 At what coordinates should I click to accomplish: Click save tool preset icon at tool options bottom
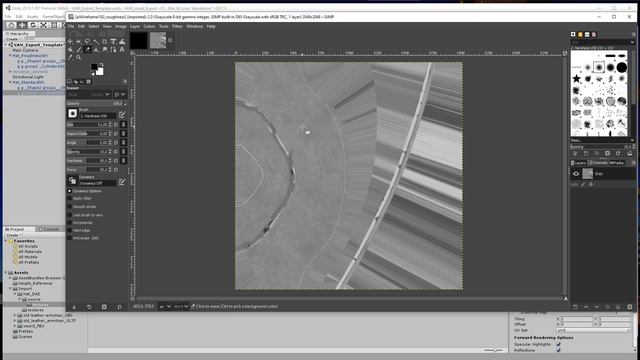tap(74, 307)
